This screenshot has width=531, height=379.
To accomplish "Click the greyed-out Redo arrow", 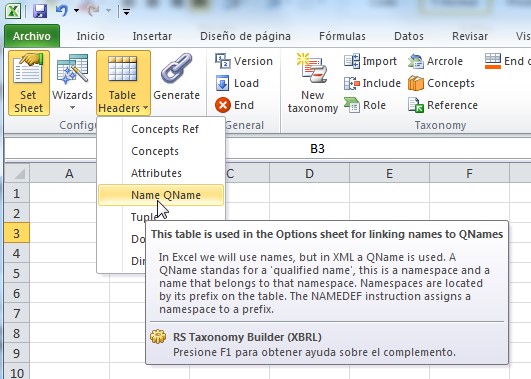I will click(x=93, y=11).
